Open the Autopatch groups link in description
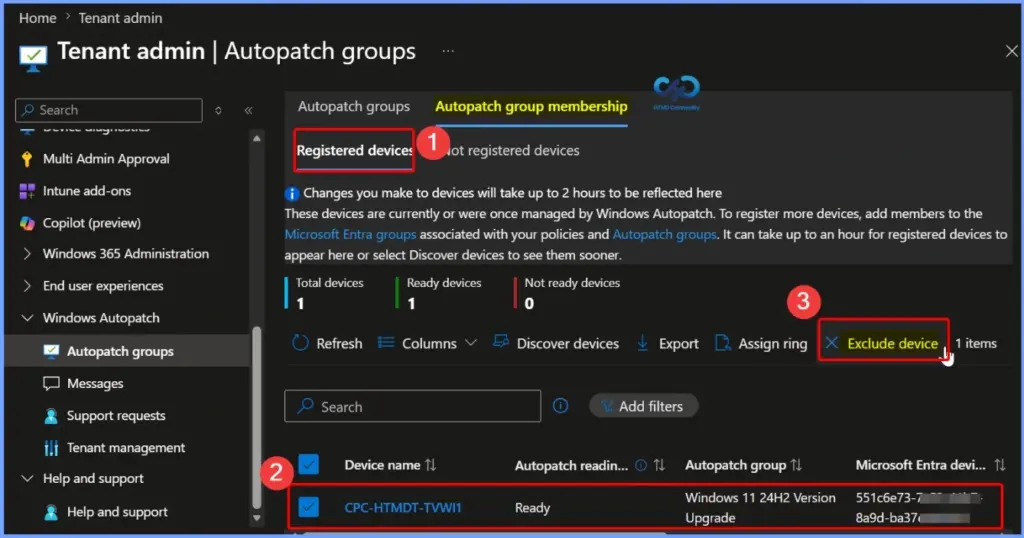Screen dimensions: 1024x538 tap(664, 234)
